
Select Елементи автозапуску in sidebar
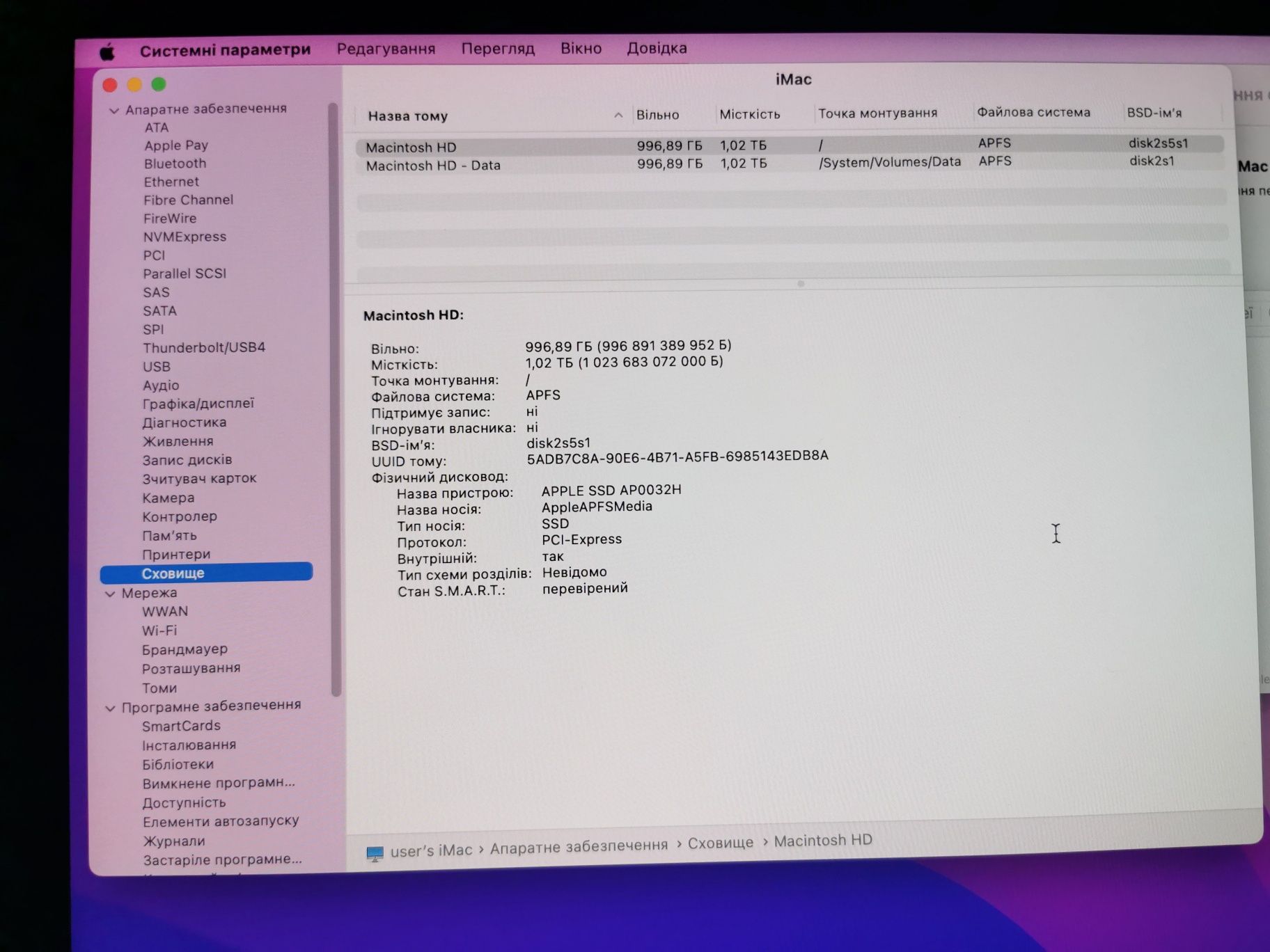tap(221, 821)
